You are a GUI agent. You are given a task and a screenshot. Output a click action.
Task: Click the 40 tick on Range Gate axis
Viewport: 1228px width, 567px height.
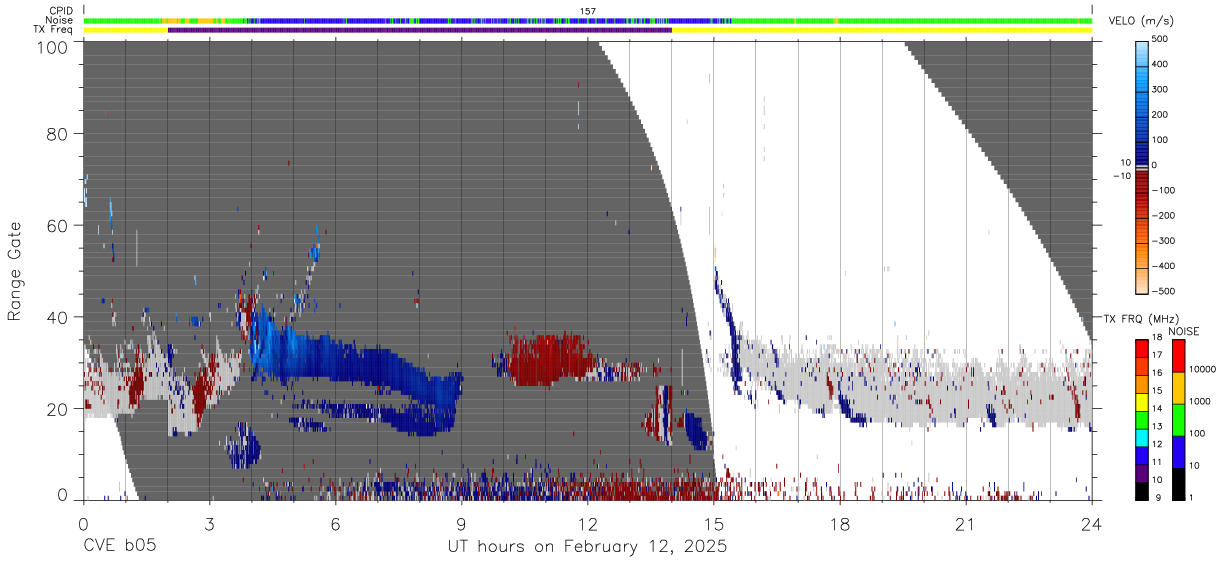pyautogui.click(x=58, y=317)
